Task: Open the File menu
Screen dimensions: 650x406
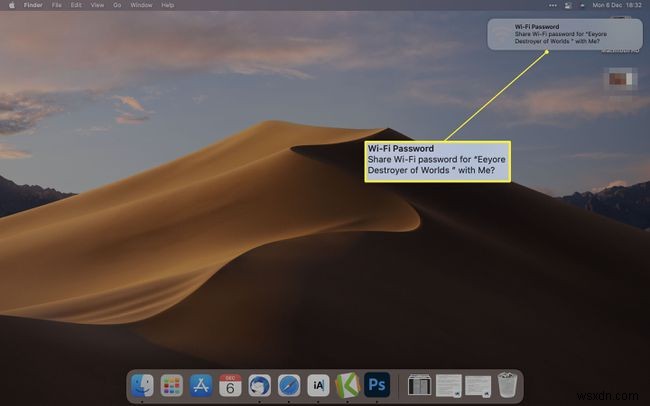Action: [56, 5]
